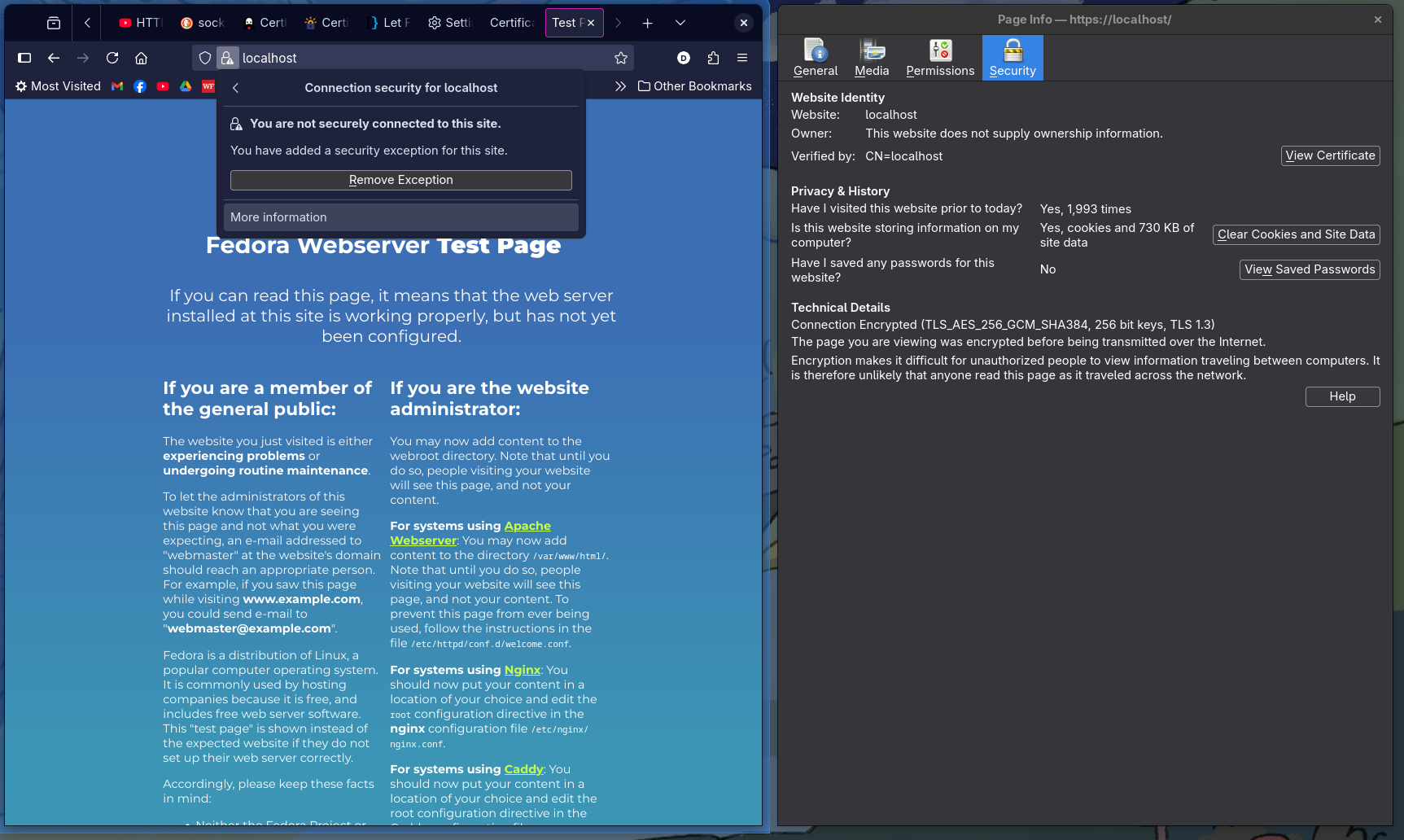
Task: Open a new tab with the plus icon
Action: [647, 23]
